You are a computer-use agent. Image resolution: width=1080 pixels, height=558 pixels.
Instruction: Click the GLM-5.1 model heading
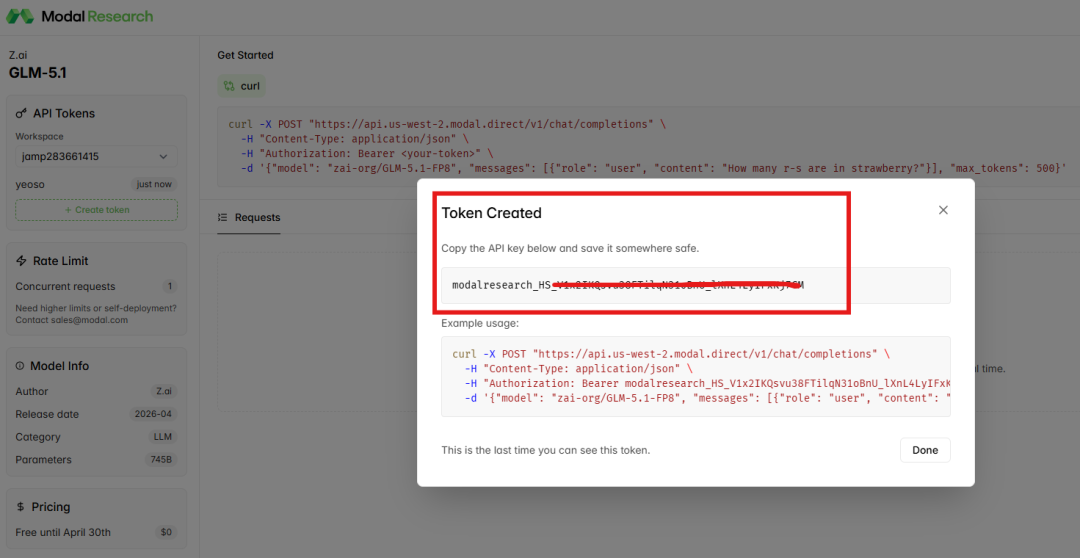[x=38, y=72]
